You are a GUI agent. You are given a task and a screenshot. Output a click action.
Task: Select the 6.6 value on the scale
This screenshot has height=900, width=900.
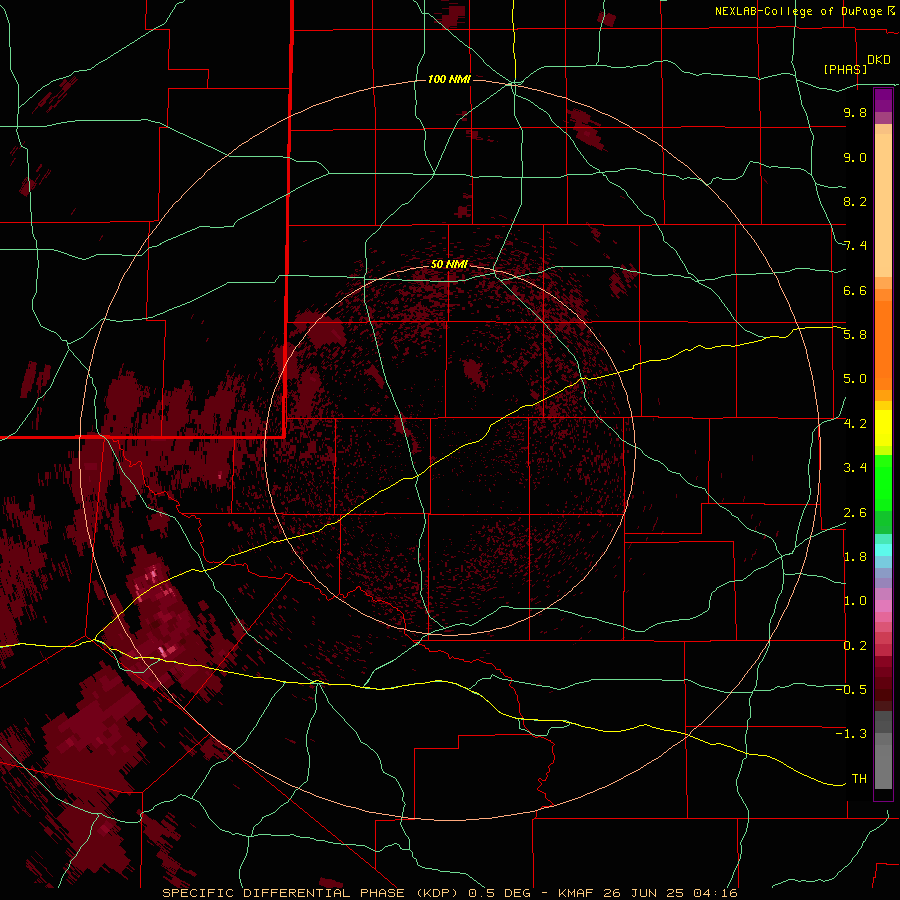(x=855, y=290)
